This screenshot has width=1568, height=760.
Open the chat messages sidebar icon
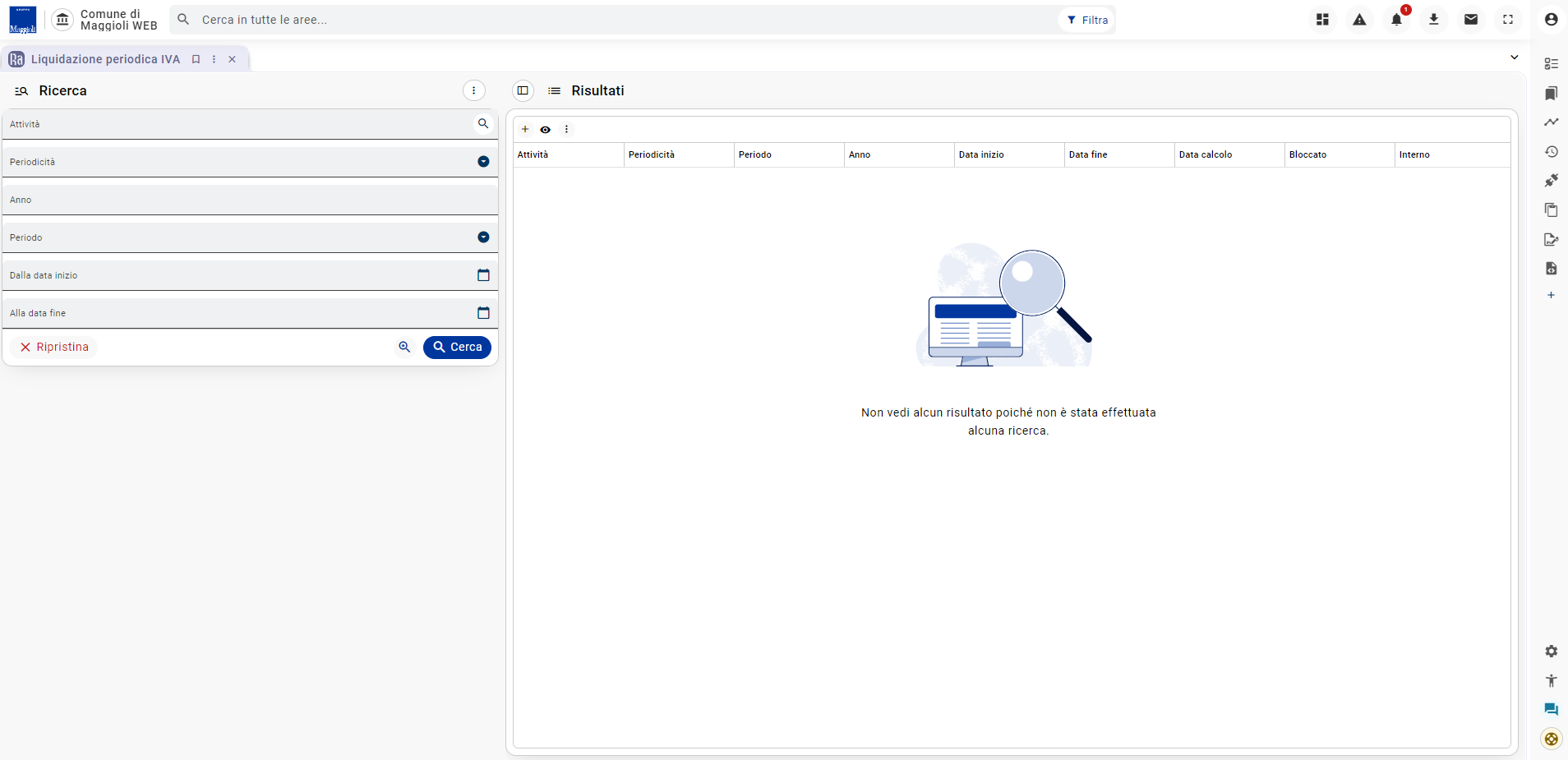[1551, 710]
